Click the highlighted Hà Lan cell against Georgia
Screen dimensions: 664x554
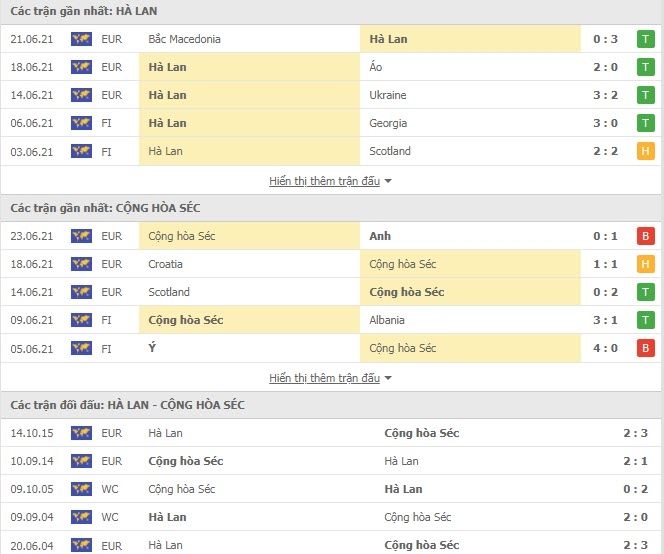(x=249, y=123)
